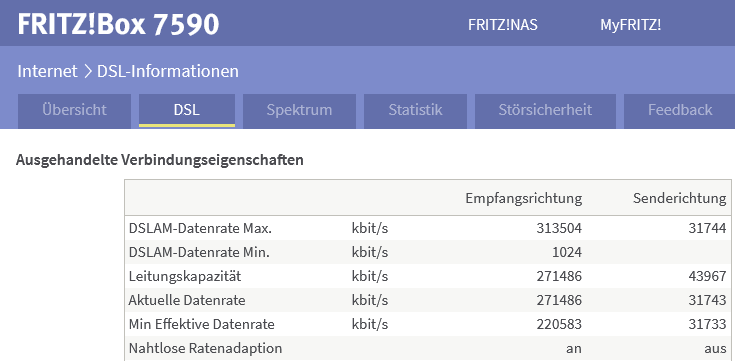Click the Nahtlose Ratenadaption row label
The height and width of the screenshot is (361, 735).
[x=205, y=348]
